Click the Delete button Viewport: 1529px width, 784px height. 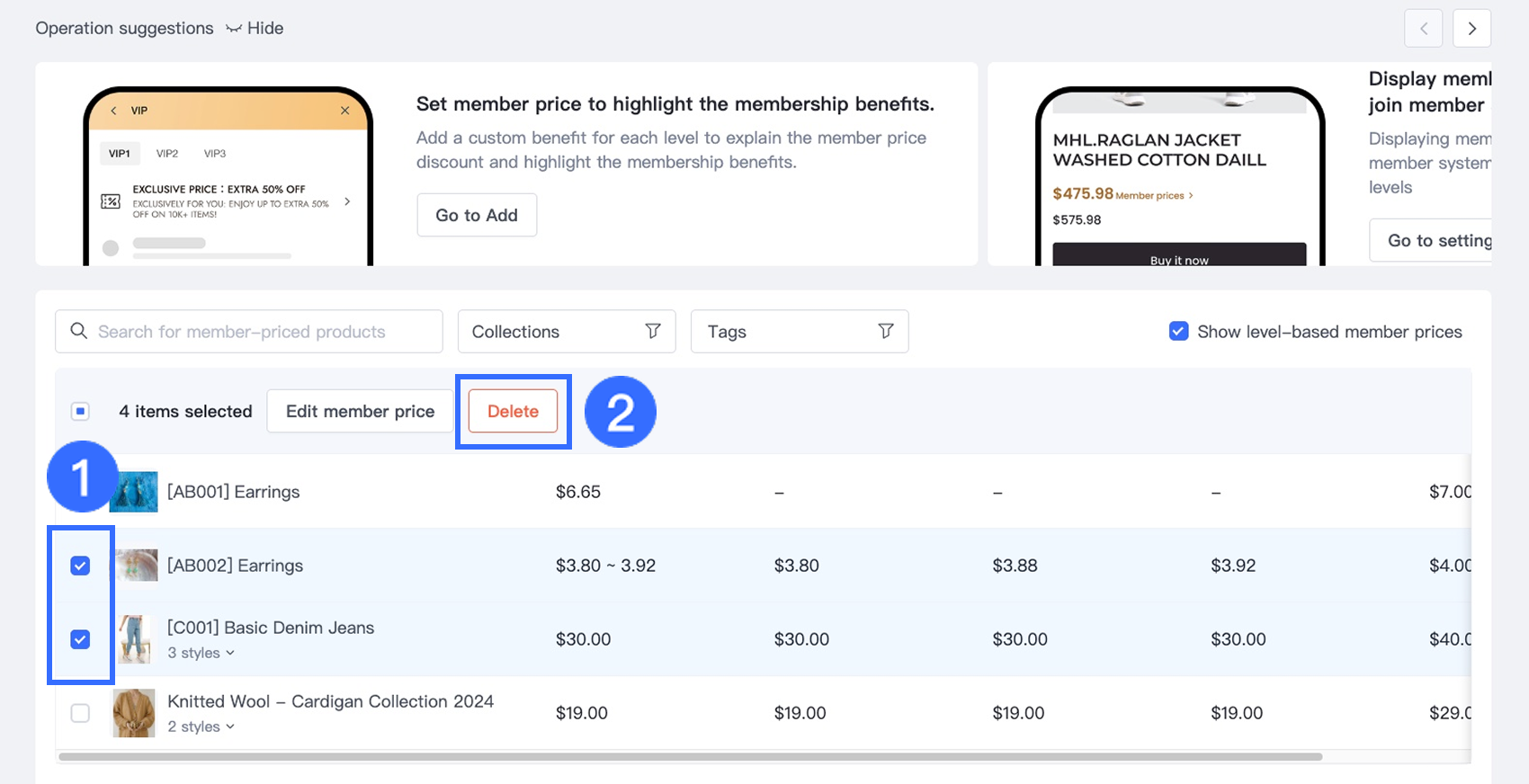coord(513,411)
